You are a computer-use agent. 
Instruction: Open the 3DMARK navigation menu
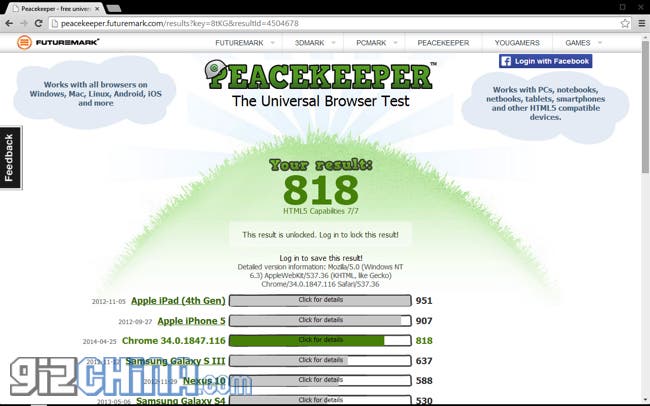[x=309, y=43]
